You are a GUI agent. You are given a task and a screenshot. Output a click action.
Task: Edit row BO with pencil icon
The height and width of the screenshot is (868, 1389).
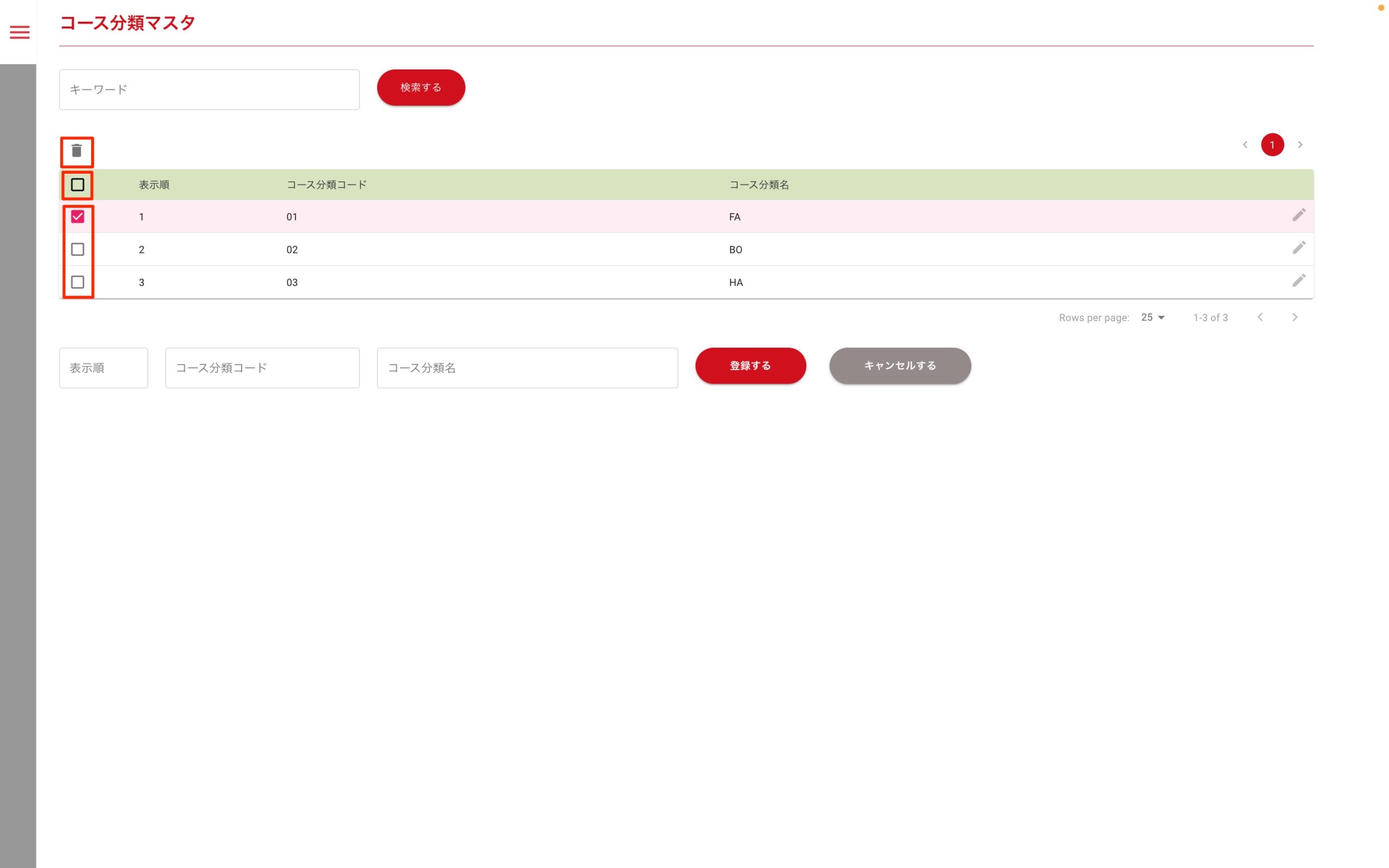(x=1298, y=248)
